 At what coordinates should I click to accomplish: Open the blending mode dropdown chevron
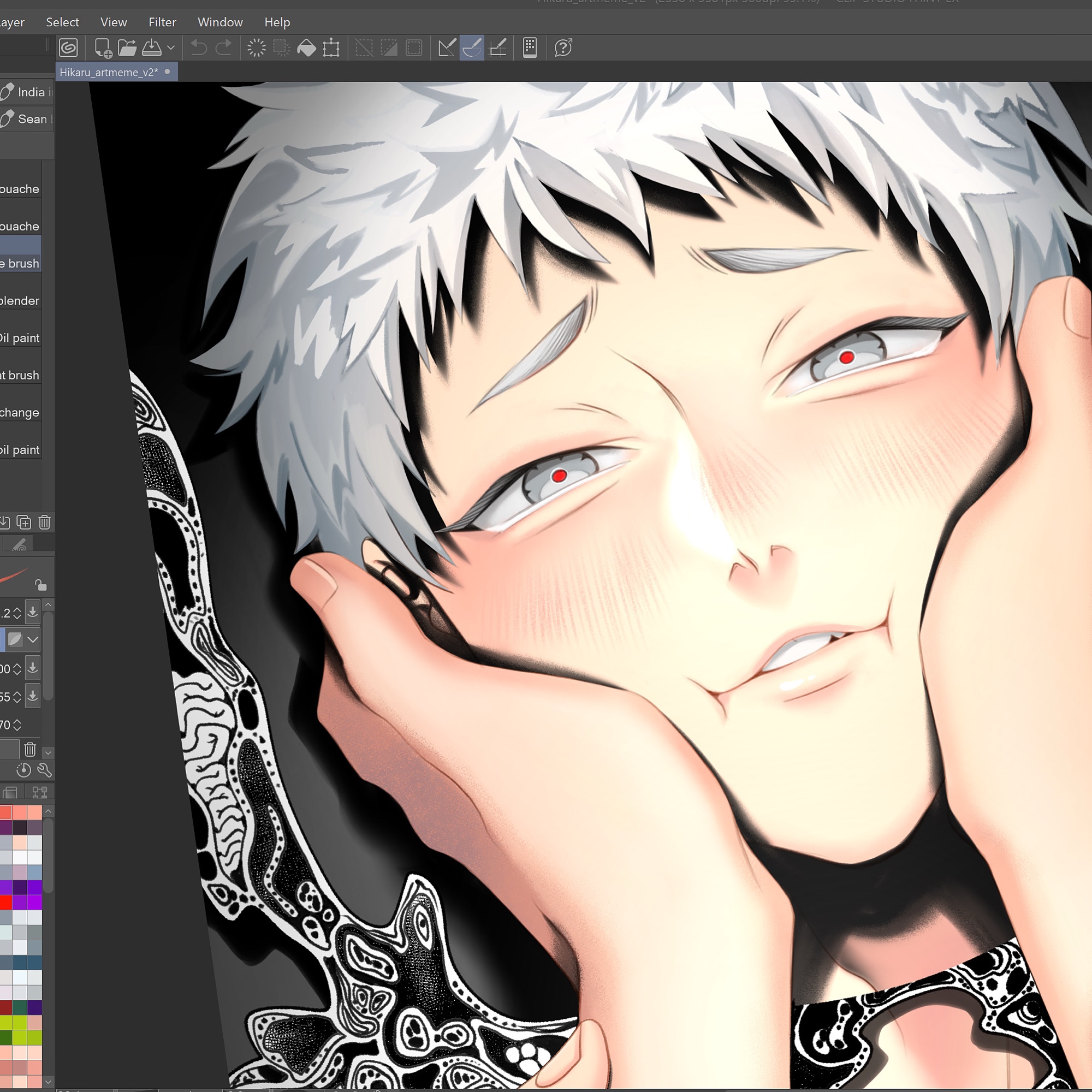(x=33, y=640)
